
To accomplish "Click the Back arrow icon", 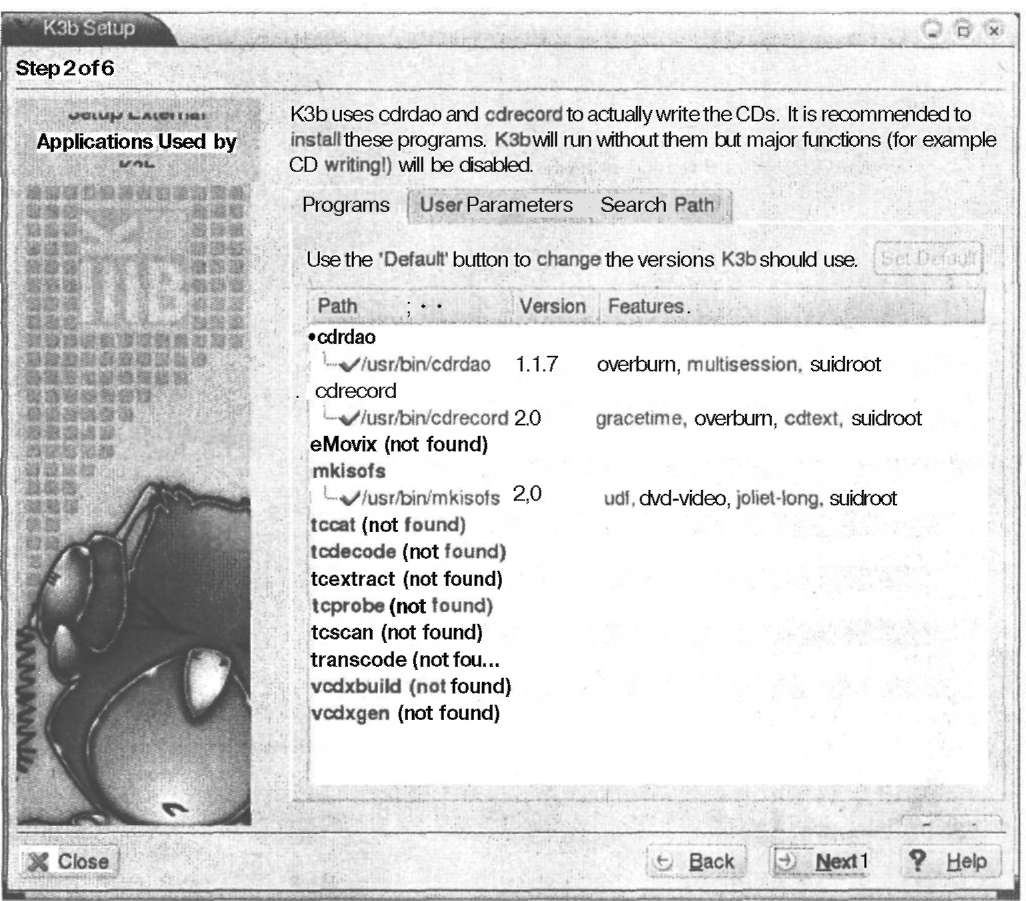I will [x=663, y=862].
